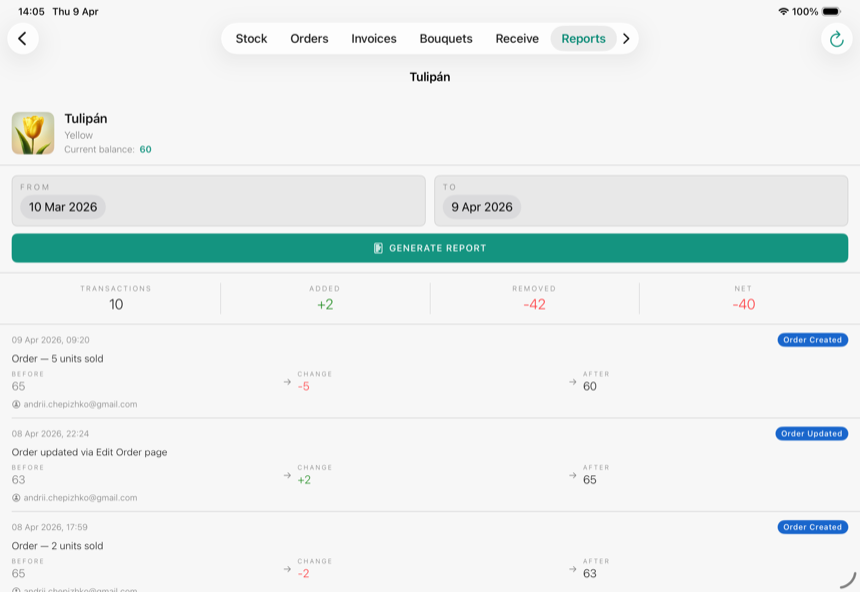Screen dimensions: 860x592
Task: Open the Invoices tab
Action: click(374, 38)
